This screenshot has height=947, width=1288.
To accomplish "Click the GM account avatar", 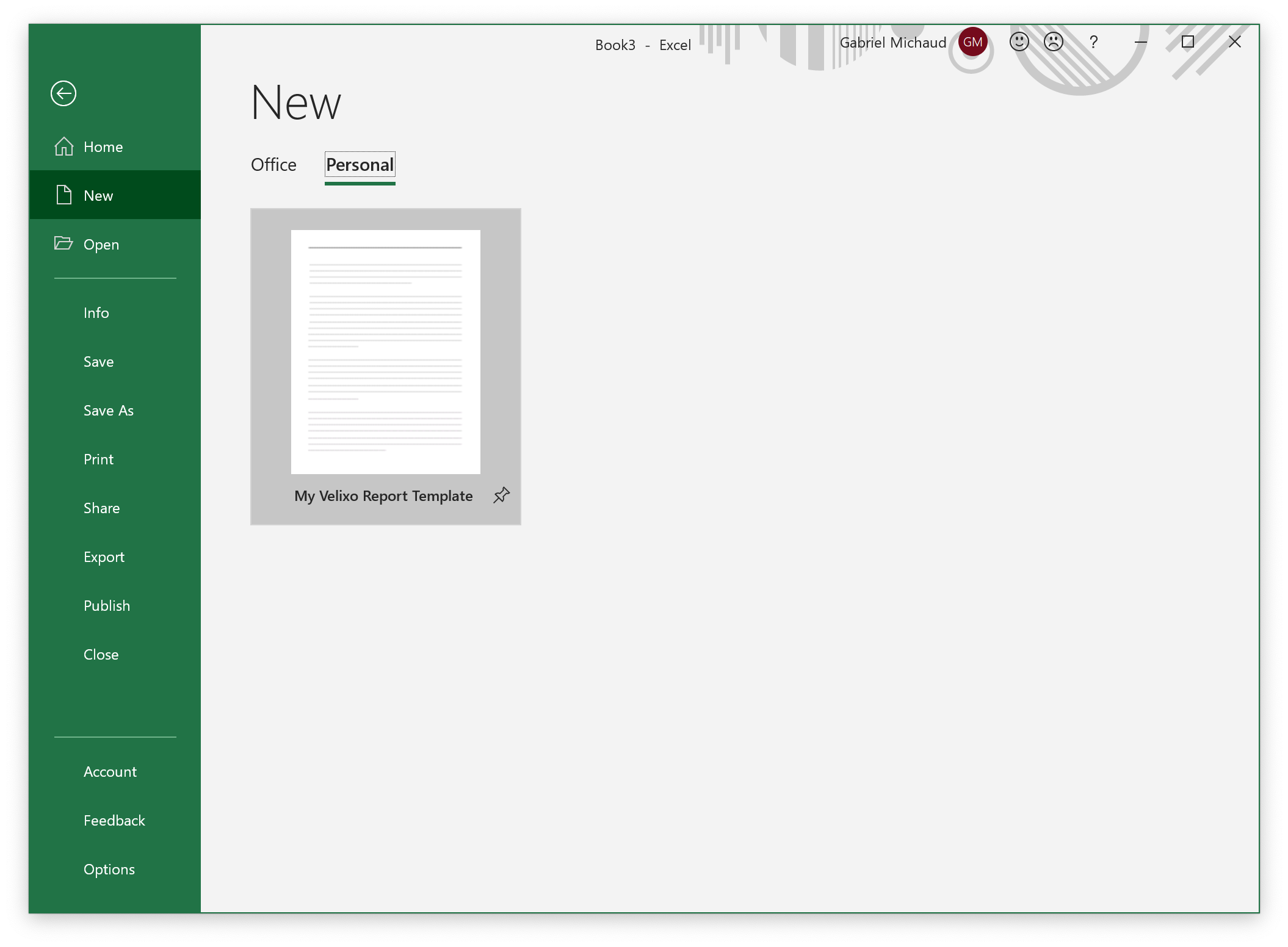I will [x=972, y=41].
